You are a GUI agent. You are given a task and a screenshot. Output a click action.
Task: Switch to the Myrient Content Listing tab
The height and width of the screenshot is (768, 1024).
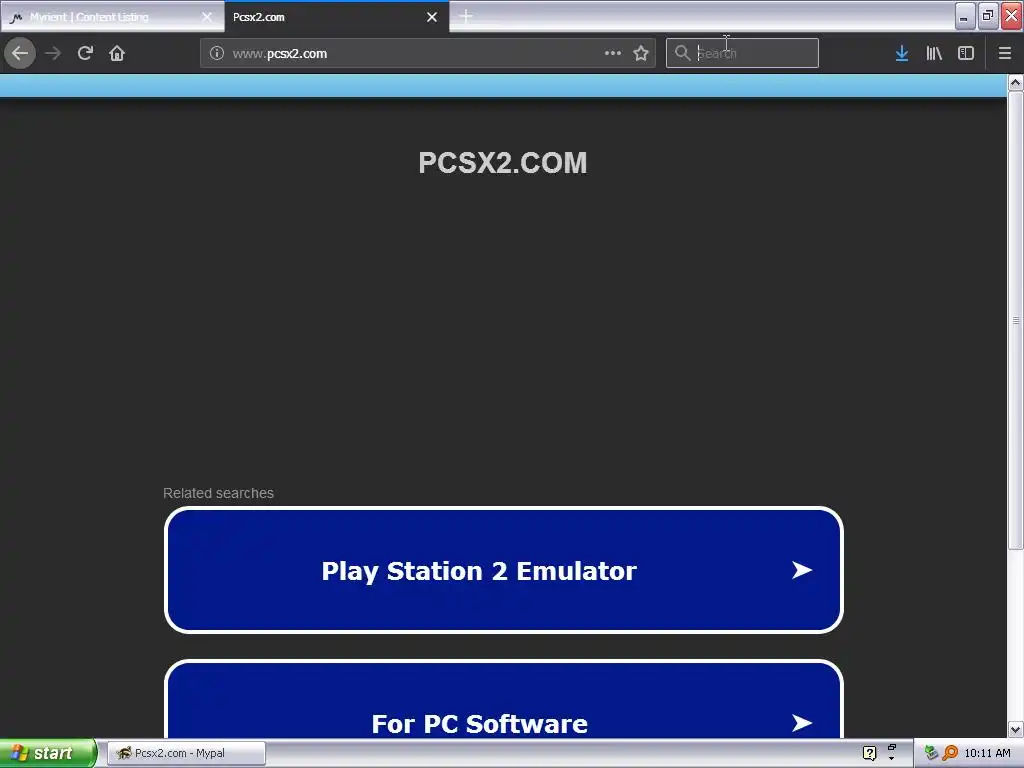click(112, 17)
